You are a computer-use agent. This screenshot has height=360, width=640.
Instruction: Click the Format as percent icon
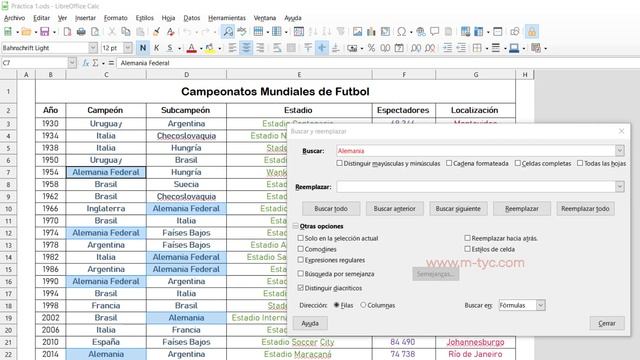tap(371, 48)
